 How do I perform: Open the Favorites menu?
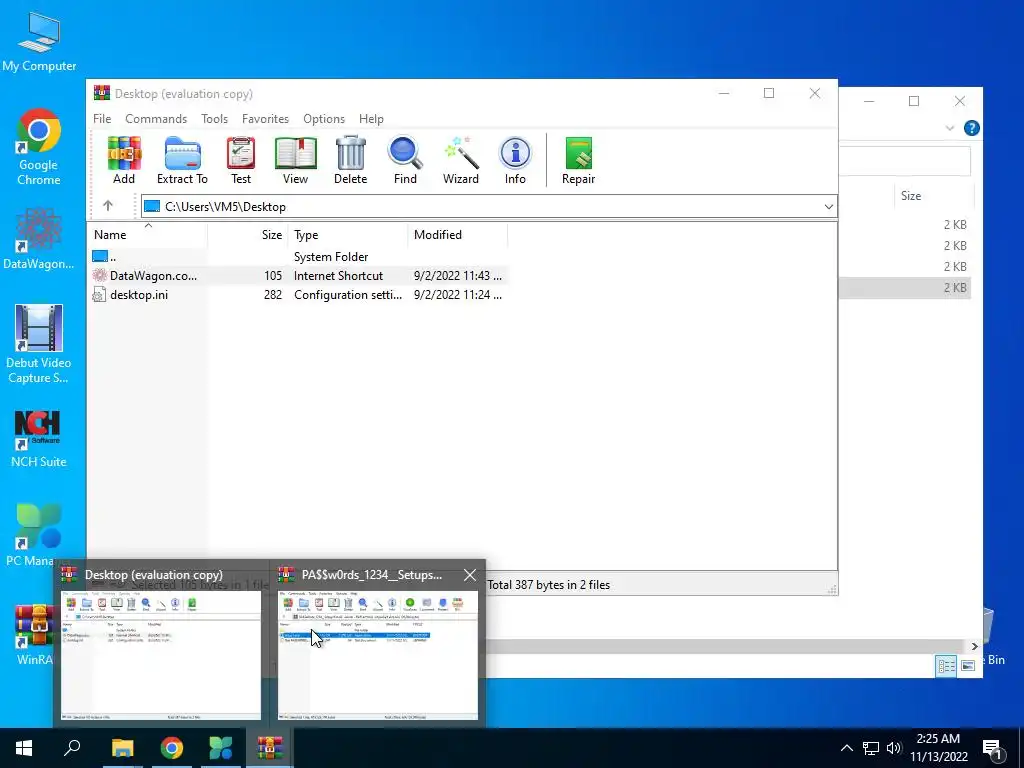(x=265, y=119)
